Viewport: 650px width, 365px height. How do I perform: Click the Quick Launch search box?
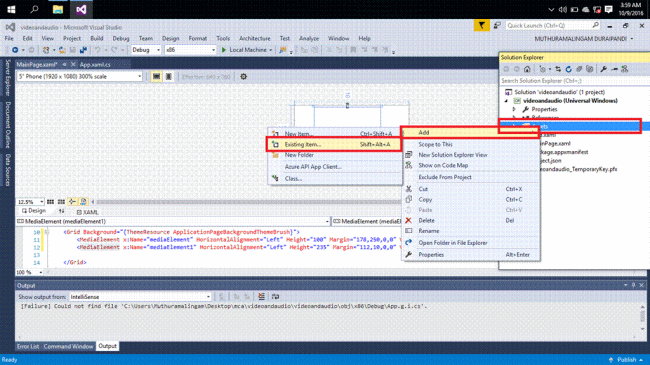552,26
